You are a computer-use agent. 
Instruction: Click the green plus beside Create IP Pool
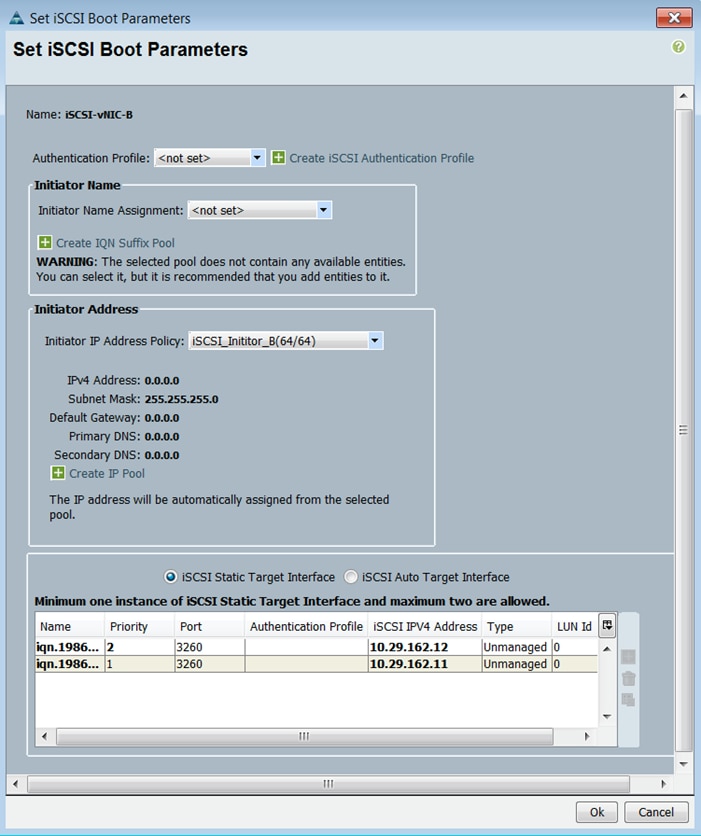pos(58,473)
